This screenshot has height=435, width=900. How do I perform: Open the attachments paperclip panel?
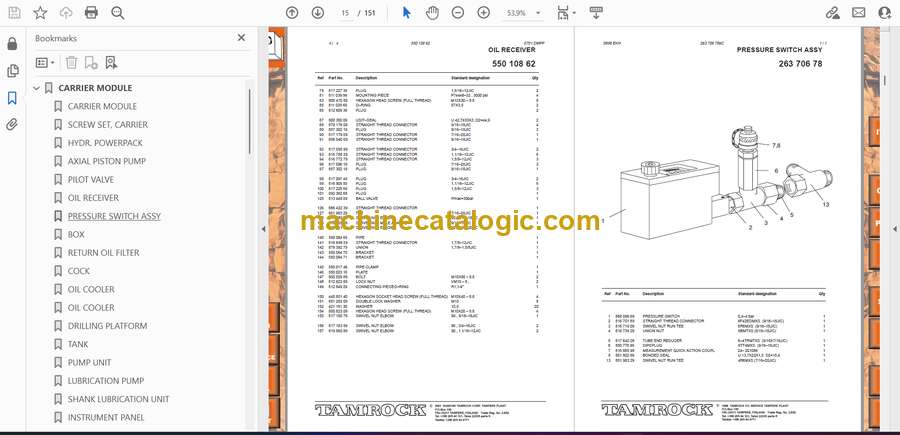pos(12,125)
